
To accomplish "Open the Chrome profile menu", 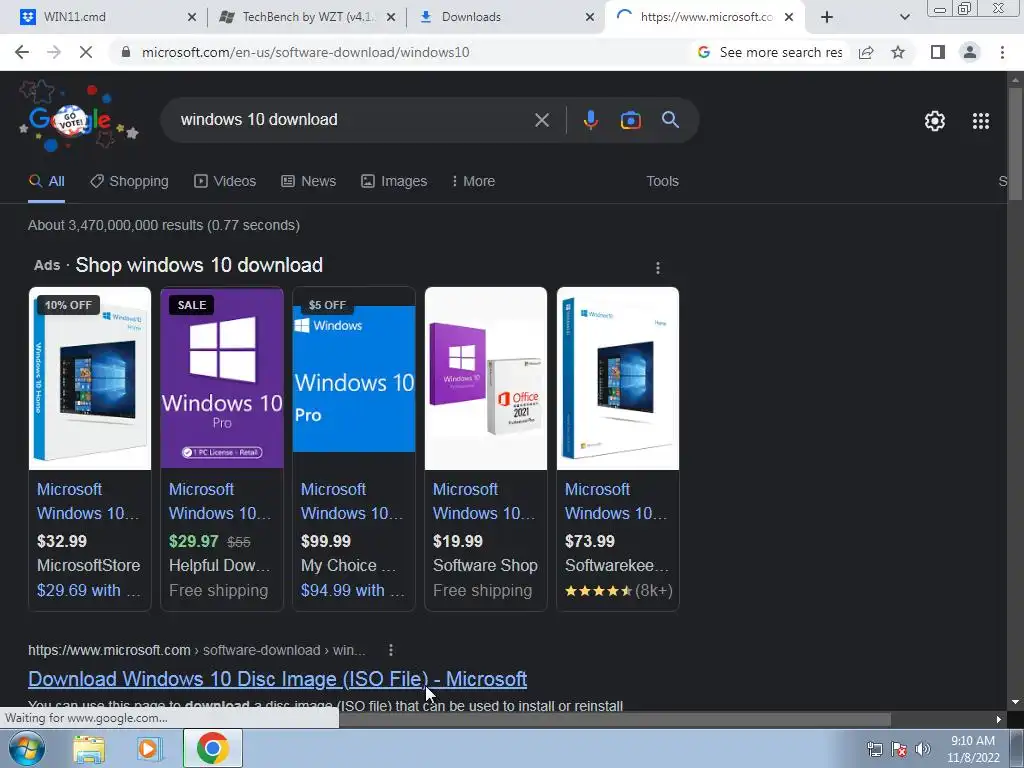I will [970, 52].
